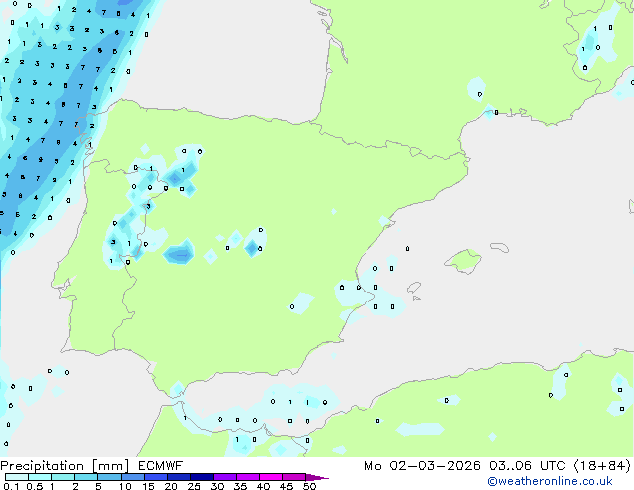Select the '0.5' legend scale label
634x490 pixels.
pos(35,486)
